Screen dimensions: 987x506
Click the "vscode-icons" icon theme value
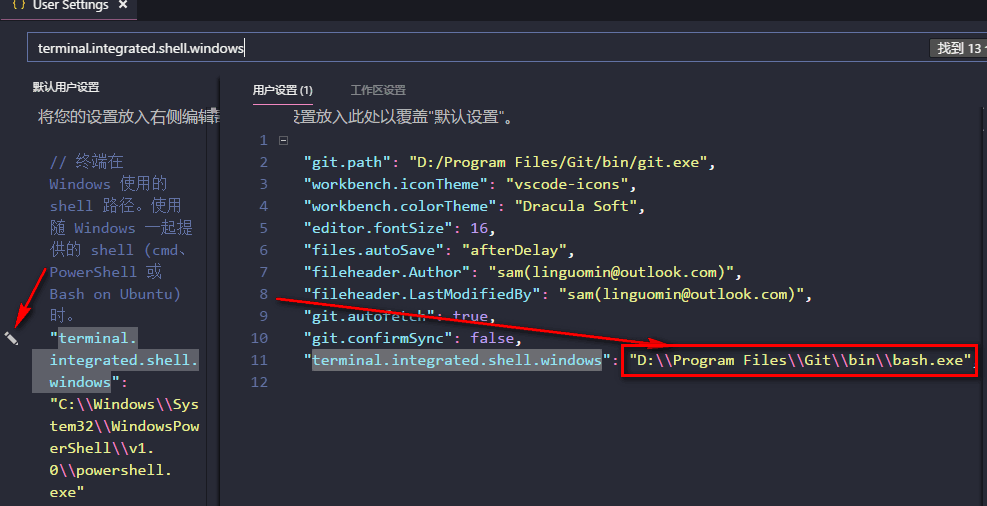[567, 184]
